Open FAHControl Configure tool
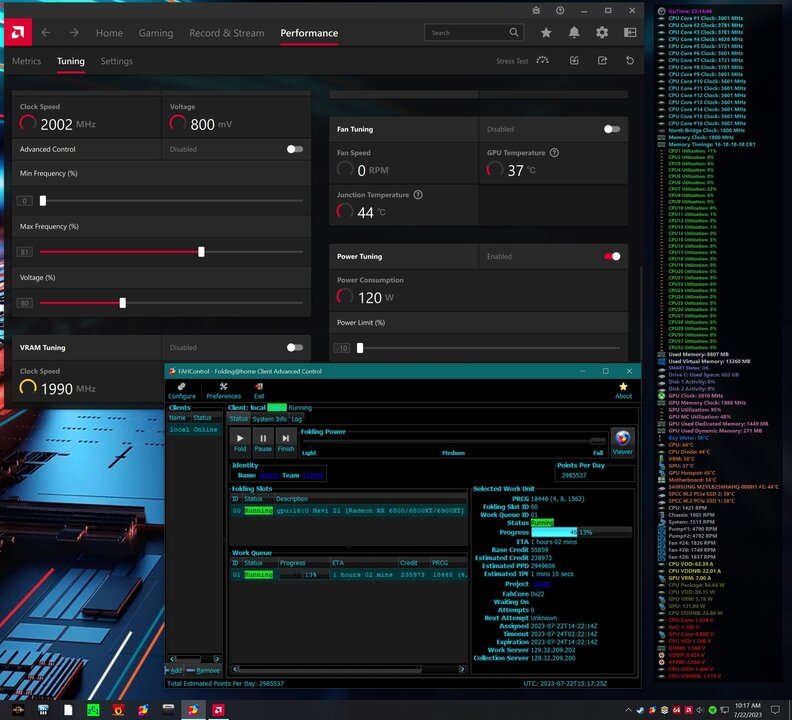Image resolution: width=792 pixels, height=720 pixels. point(181,390)
